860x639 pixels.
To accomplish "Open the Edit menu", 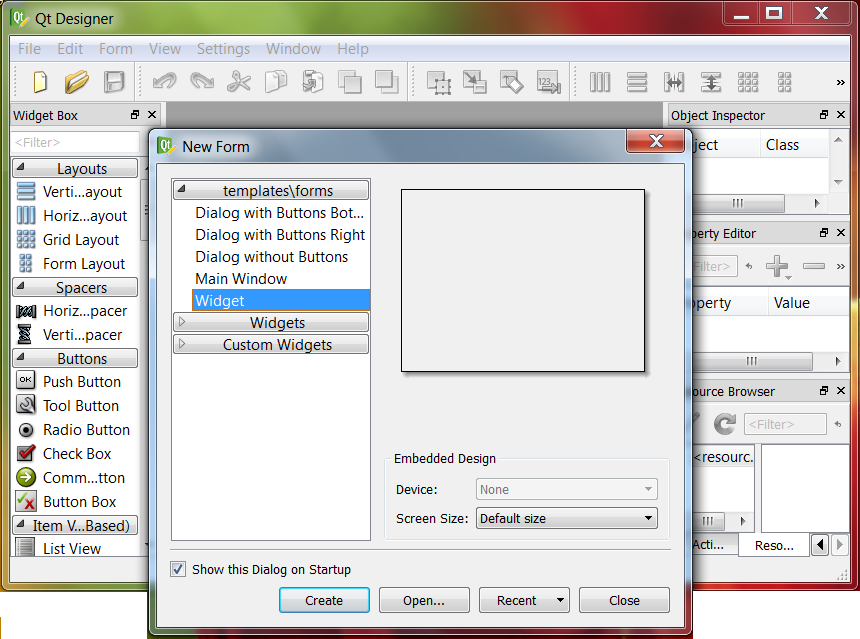I will tap(70, 49).
